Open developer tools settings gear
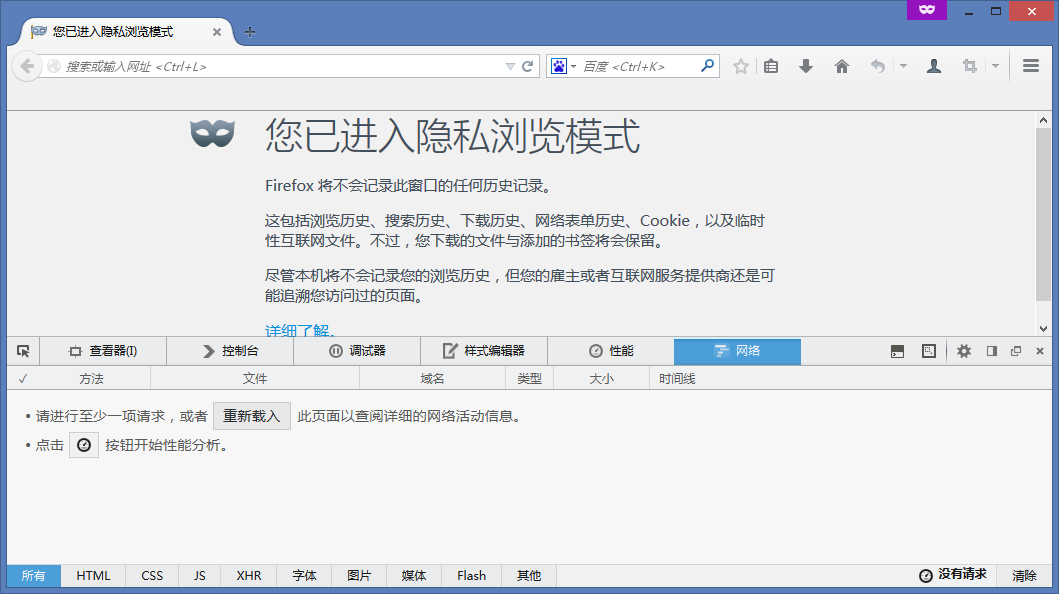The height and width of the screenshot is (594, 1059). pyautogui.click(x=964, y=351)
